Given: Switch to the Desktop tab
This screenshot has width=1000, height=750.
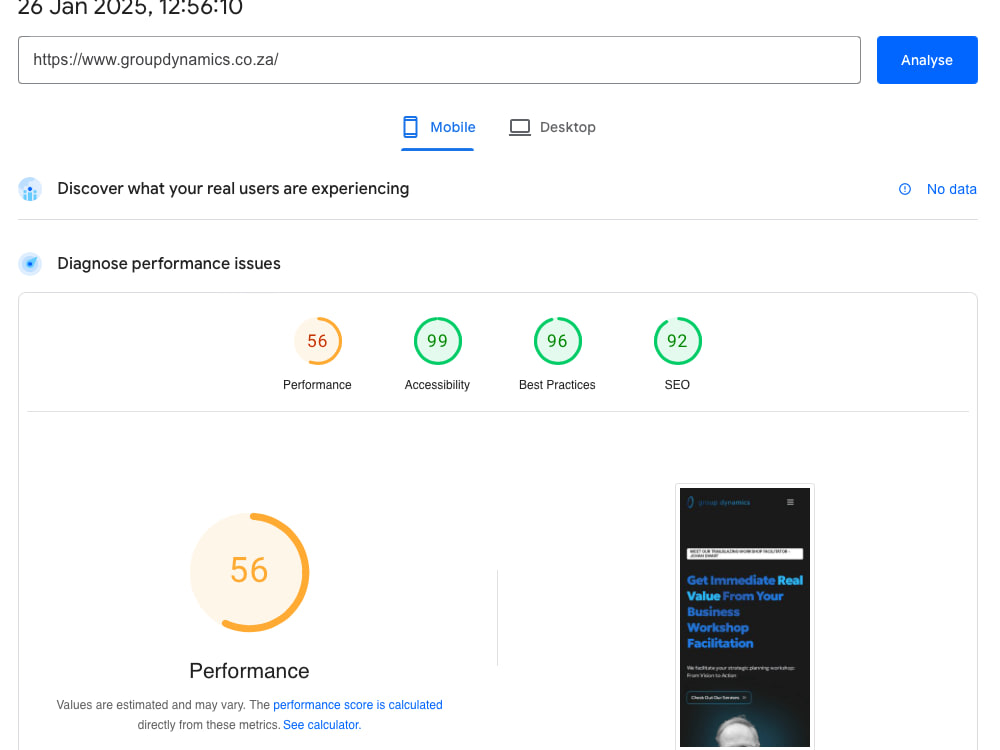Looking at the screenshot, I should [x=552, y=128].
